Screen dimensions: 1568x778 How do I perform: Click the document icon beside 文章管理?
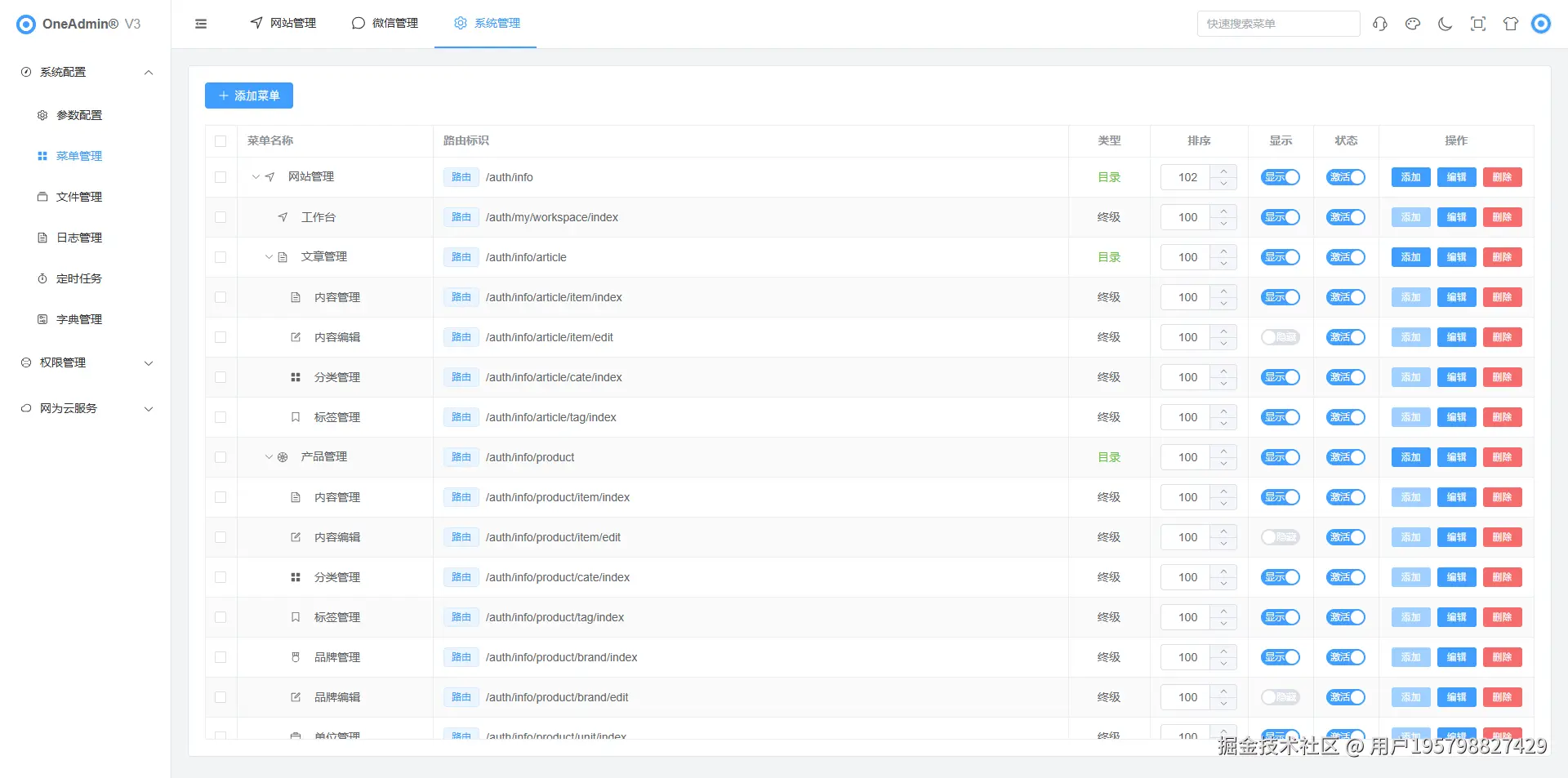tap(283, 257)
